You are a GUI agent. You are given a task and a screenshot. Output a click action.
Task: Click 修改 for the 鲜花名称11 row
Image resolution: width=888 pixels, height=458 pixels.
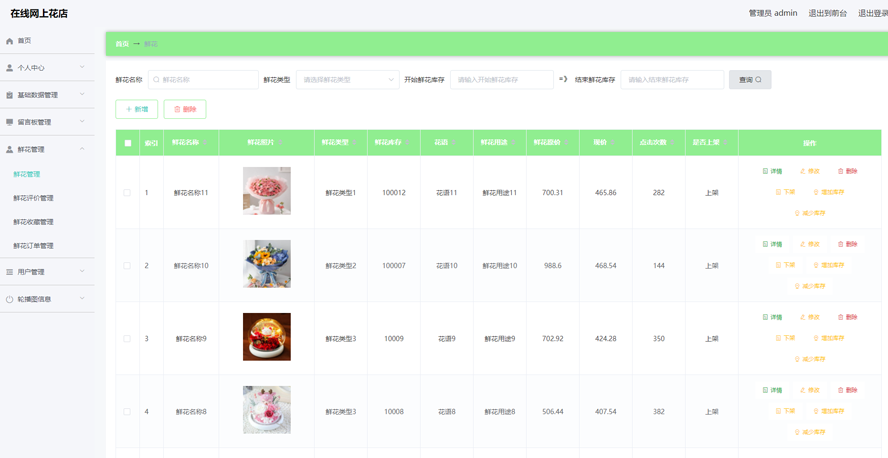810,171
